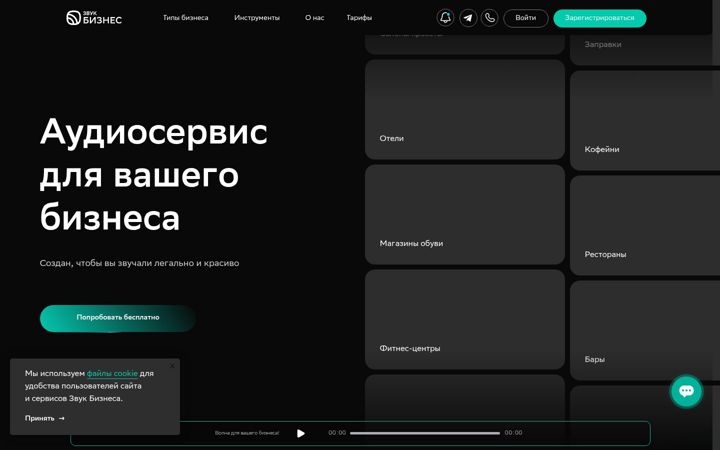Screen dimensions: 720x450
Task: Open the Telegram icon link
Action: pyautogui.click(x=468, y=18)
